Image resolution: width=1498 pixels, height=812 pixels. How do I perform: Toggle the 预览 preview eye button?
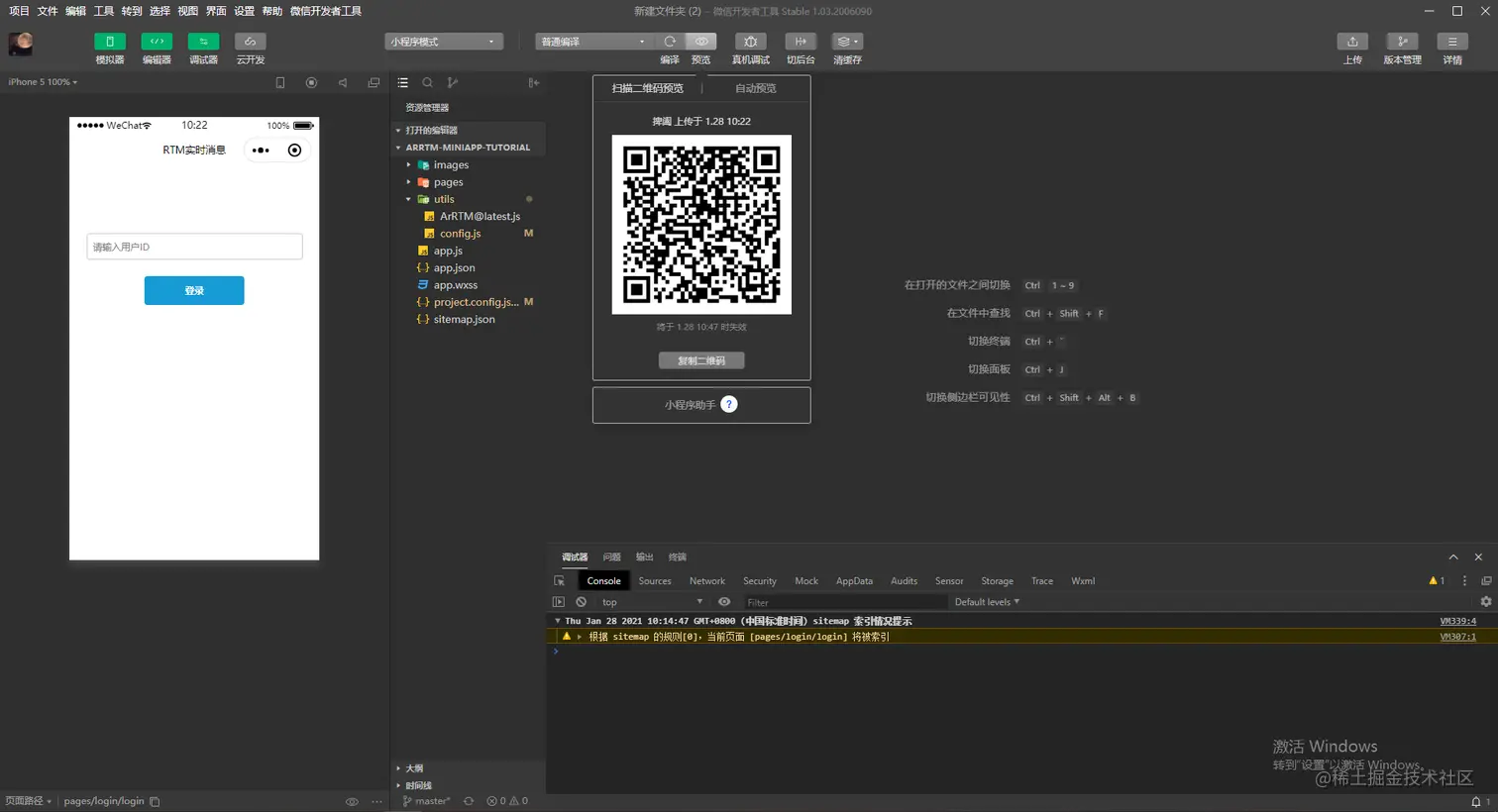(701, 42)
